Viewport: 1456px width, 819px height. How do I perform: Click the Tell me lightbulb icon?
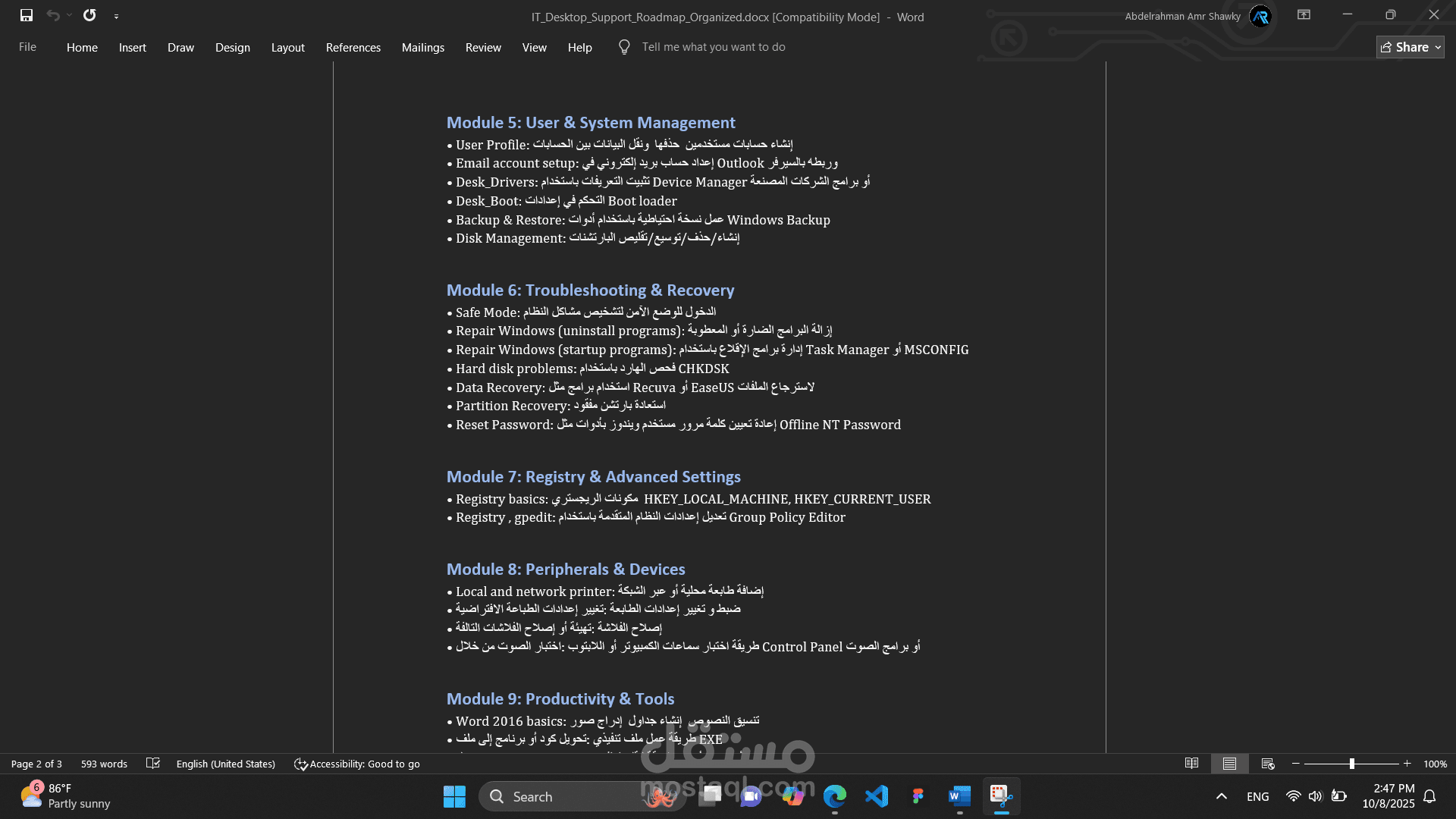click(624, 47)
